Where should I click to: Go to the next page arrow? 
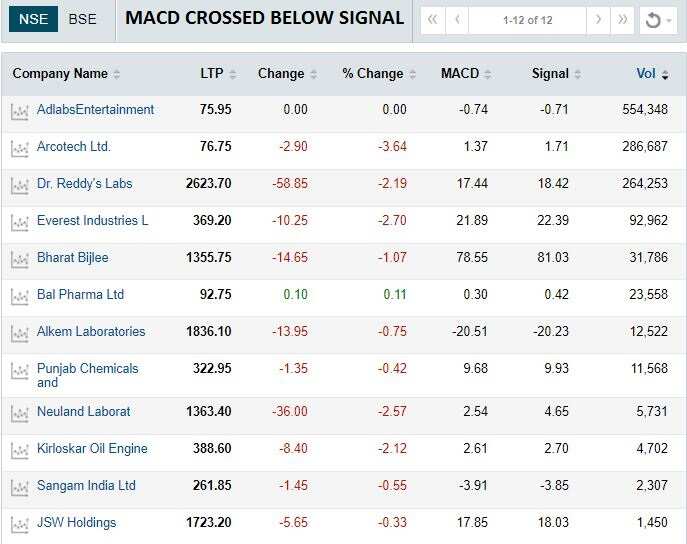tap(598, 20)
